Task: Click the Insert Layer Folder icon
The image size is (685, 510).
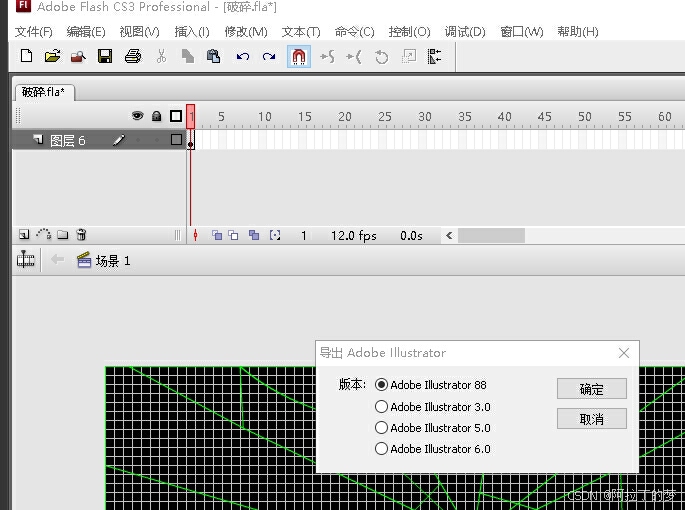Action: tap(63, 235)
